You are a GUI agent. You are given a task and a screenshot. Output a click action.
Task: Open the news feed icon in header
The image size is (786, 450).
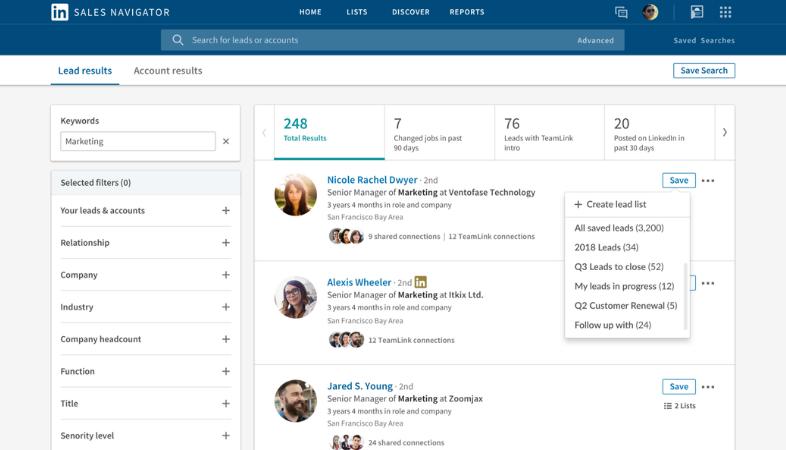[697, 12]
